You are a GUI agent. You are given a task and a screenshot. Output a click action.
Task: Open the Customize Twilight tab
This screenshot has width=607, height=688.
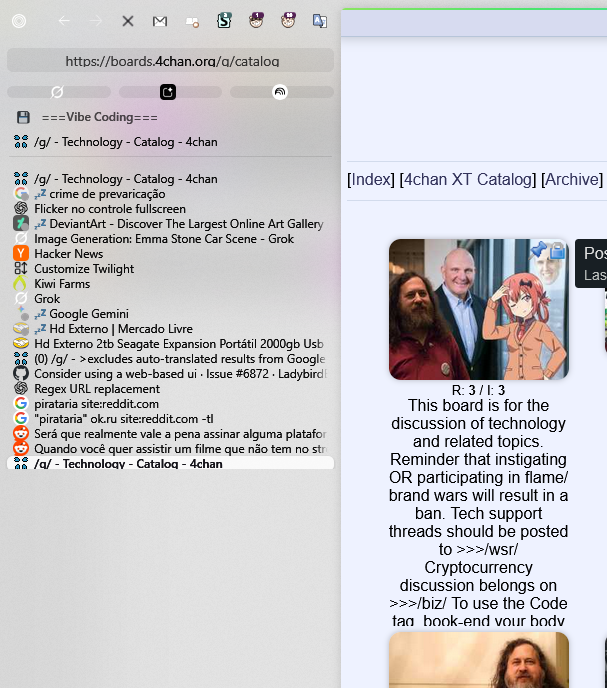point(170,269)
